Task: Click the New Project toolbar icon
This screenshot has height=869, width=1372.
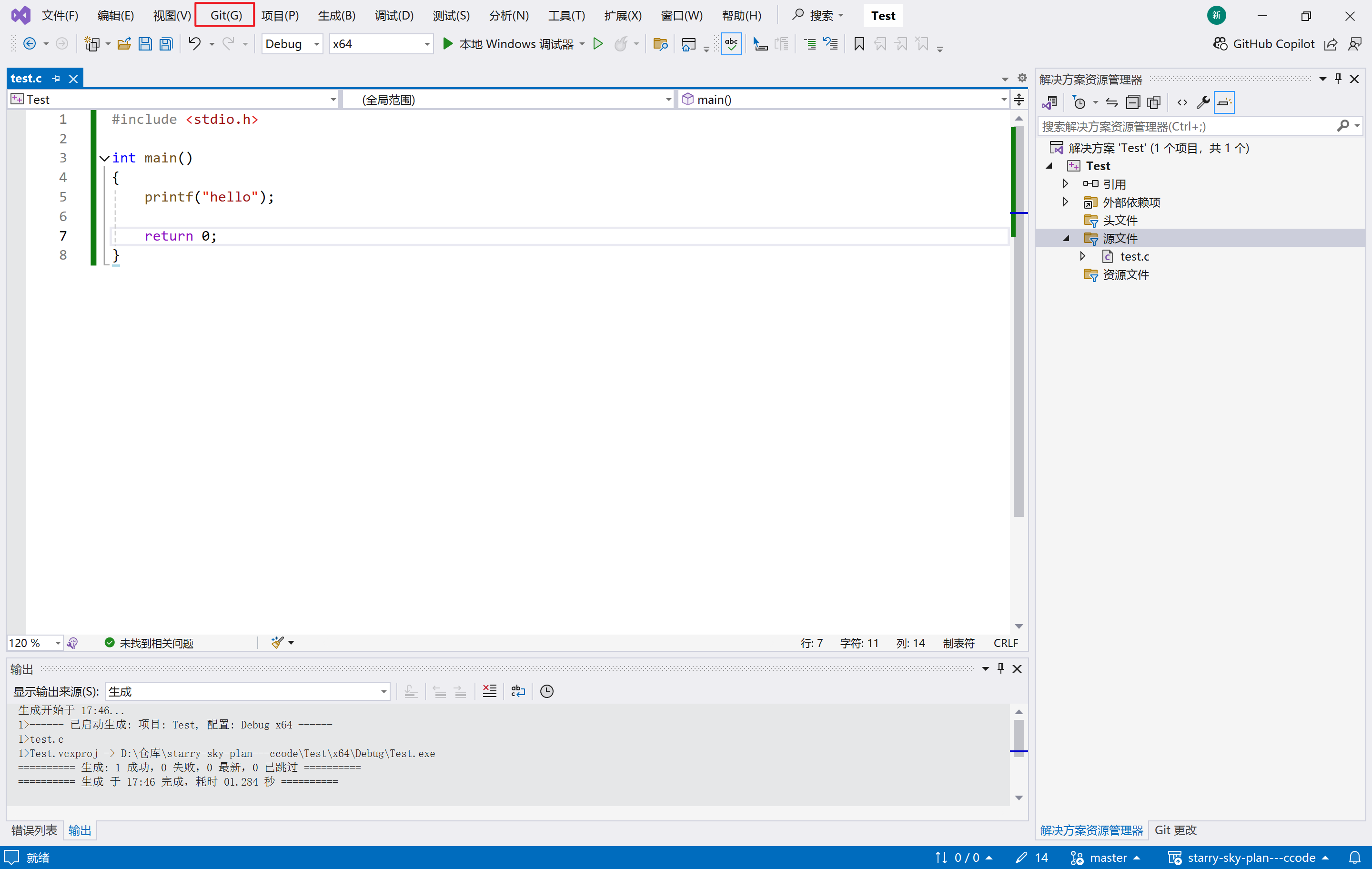Action: tap(92, 44)
